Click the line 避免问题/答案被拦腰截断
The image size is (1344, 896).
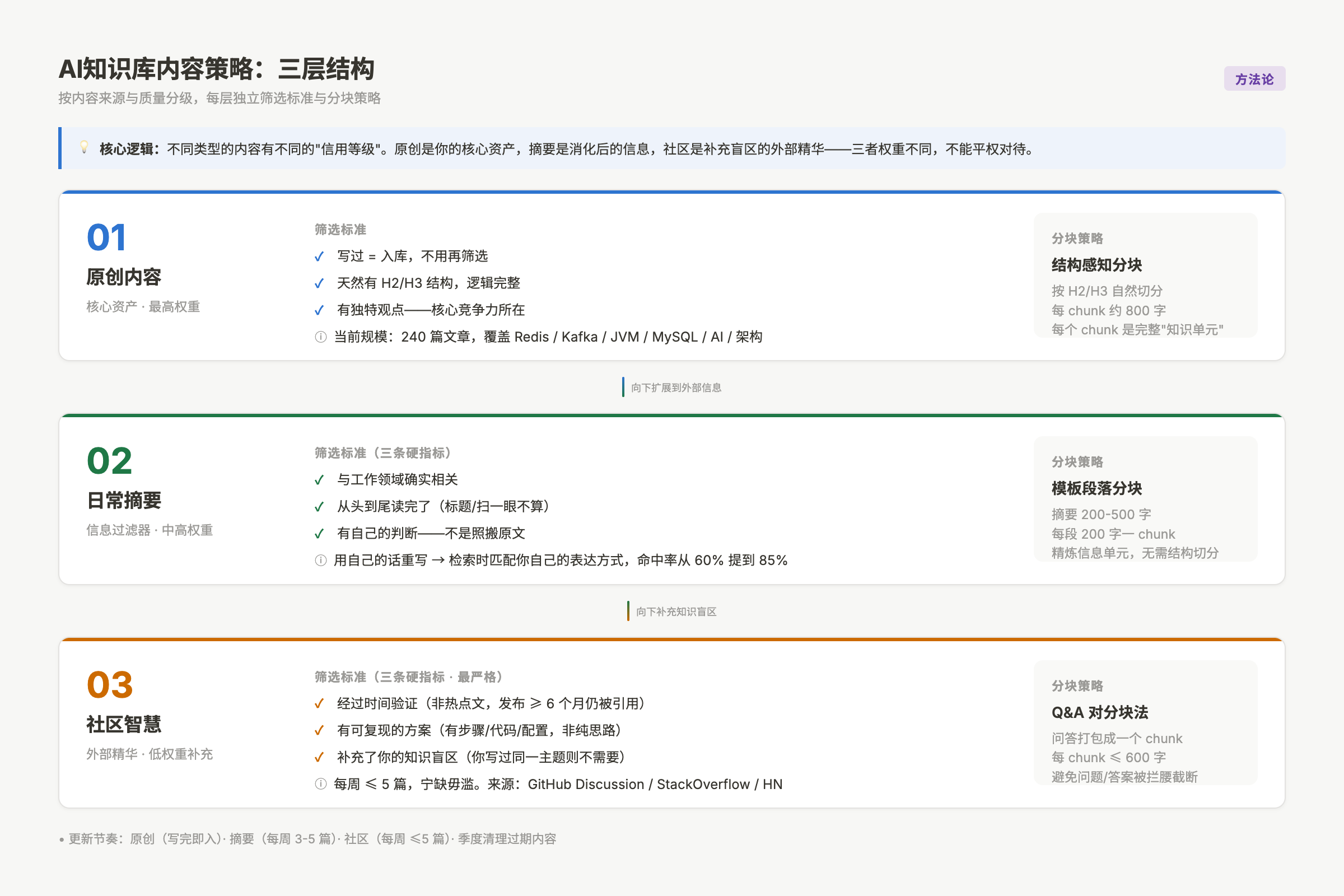click(1124, 777)
